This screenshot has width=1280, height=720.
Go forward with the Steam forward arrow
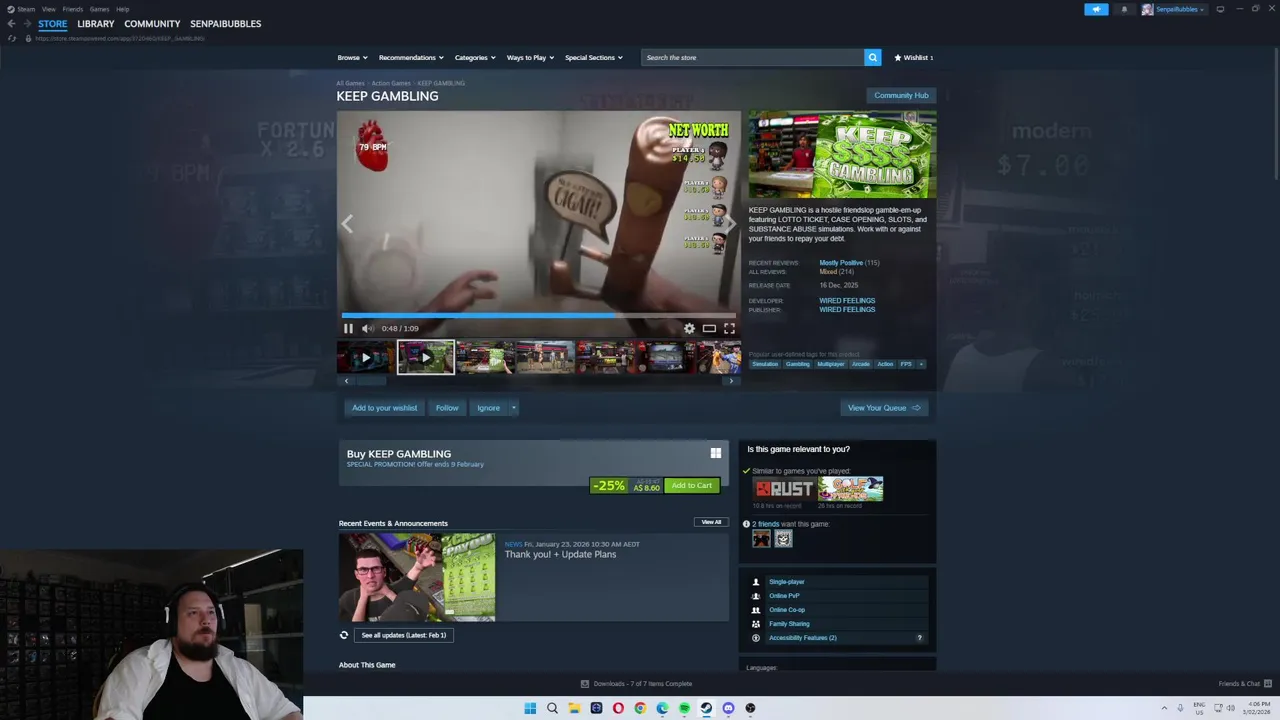pyautogui.click(x=27, y=24)
